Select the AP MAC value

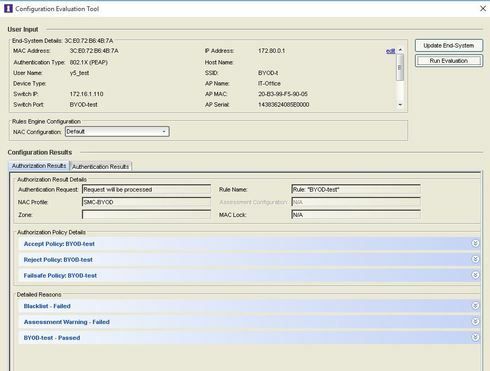coord(283,94)
